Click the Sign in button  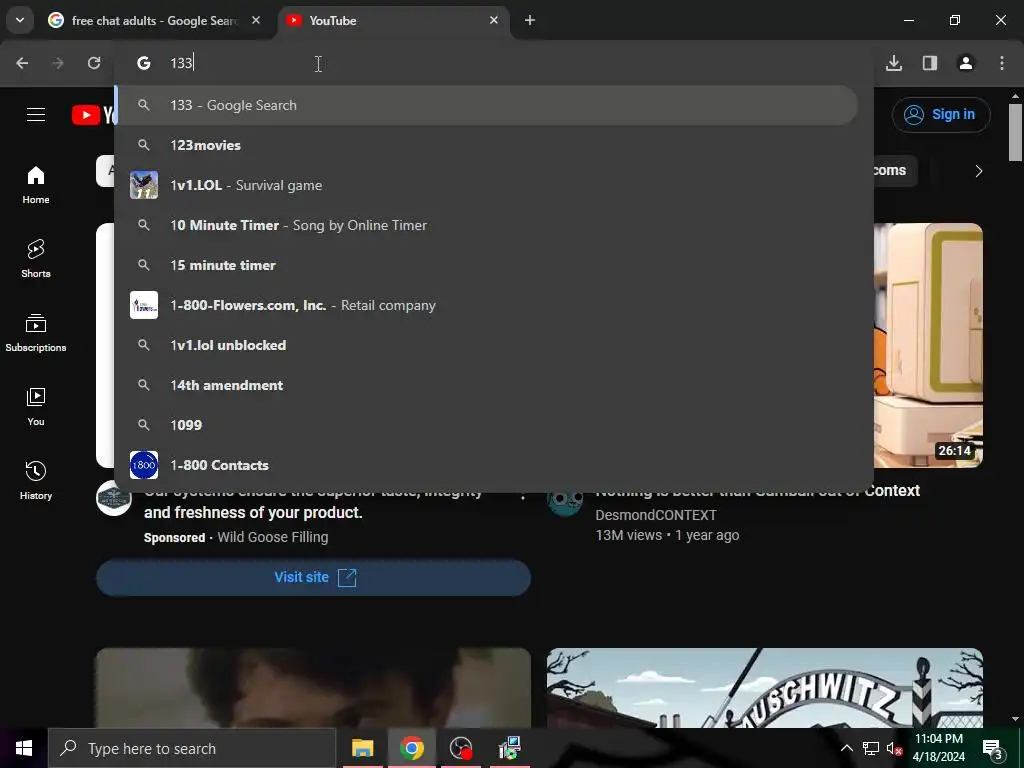point(940,114)
